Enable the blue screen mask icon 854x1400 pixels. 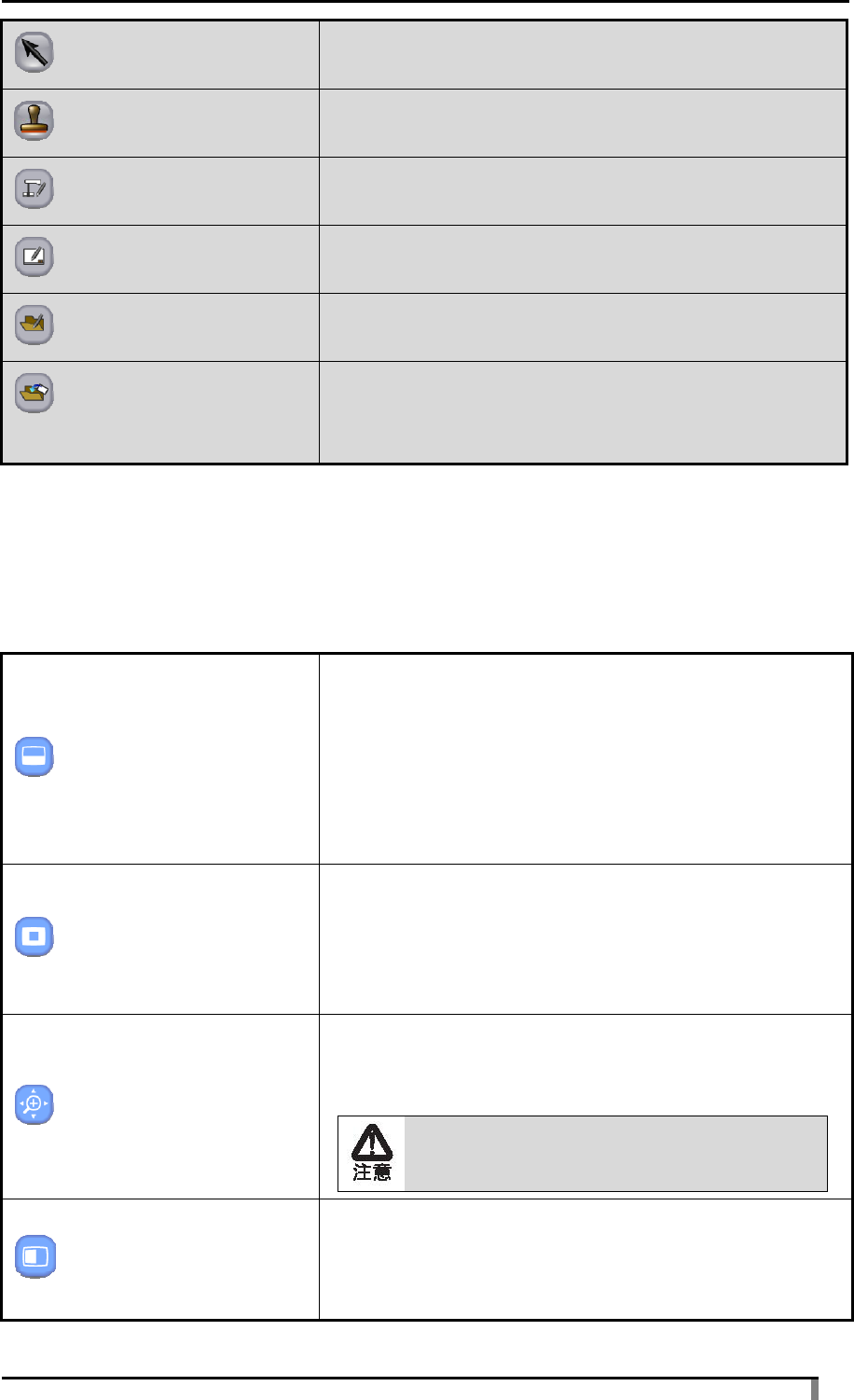[34, 758]
